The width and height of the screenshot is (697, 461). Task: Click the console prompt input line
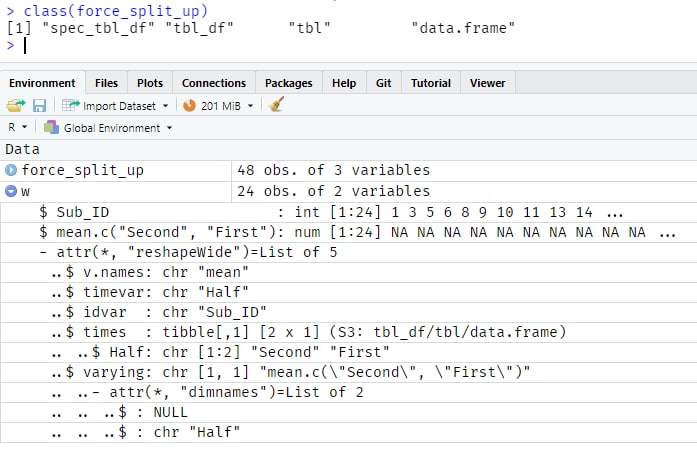coord(348,45)
